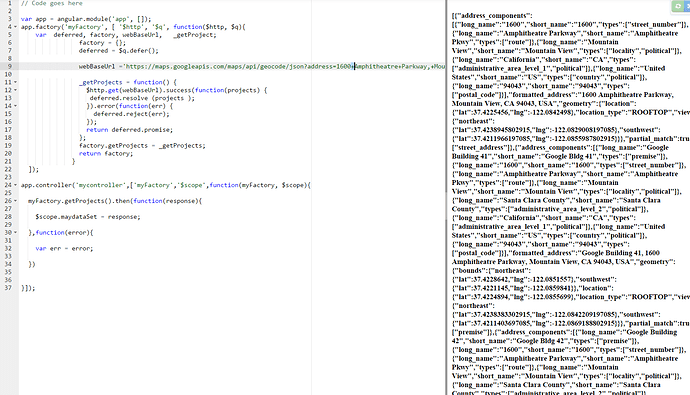This screenshot has width=690, height=395.
Task: Click line number 1 in the gutter
Action: tap(10, 3)
